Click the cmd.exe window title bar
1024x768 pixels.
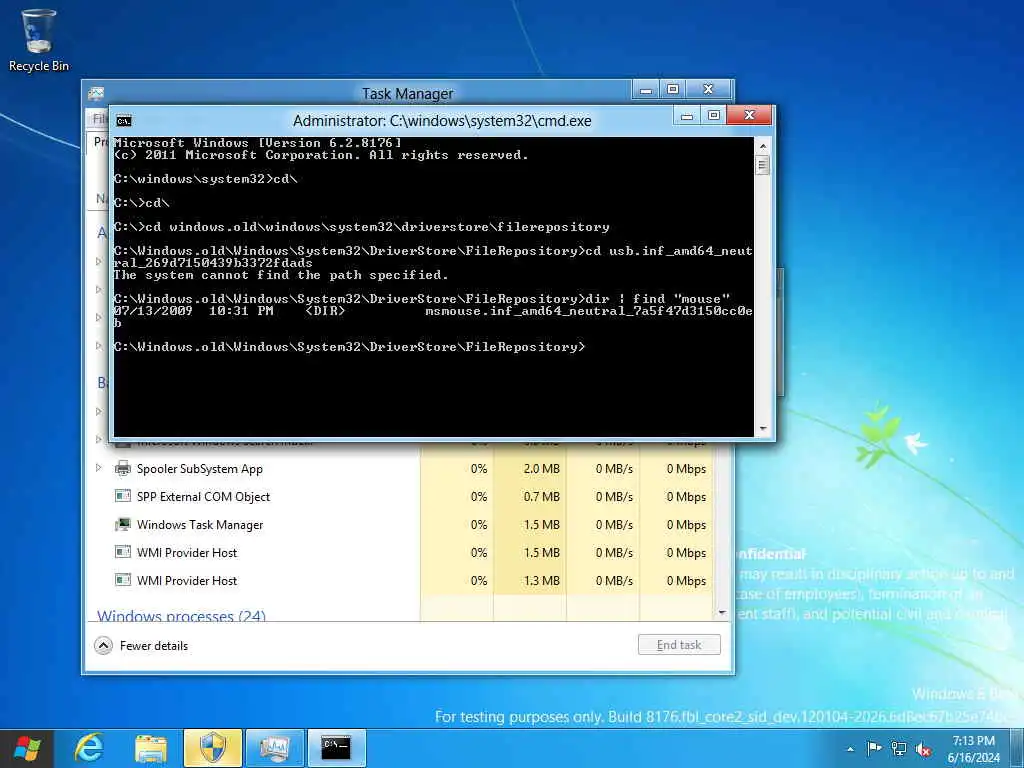pos(442,121)
